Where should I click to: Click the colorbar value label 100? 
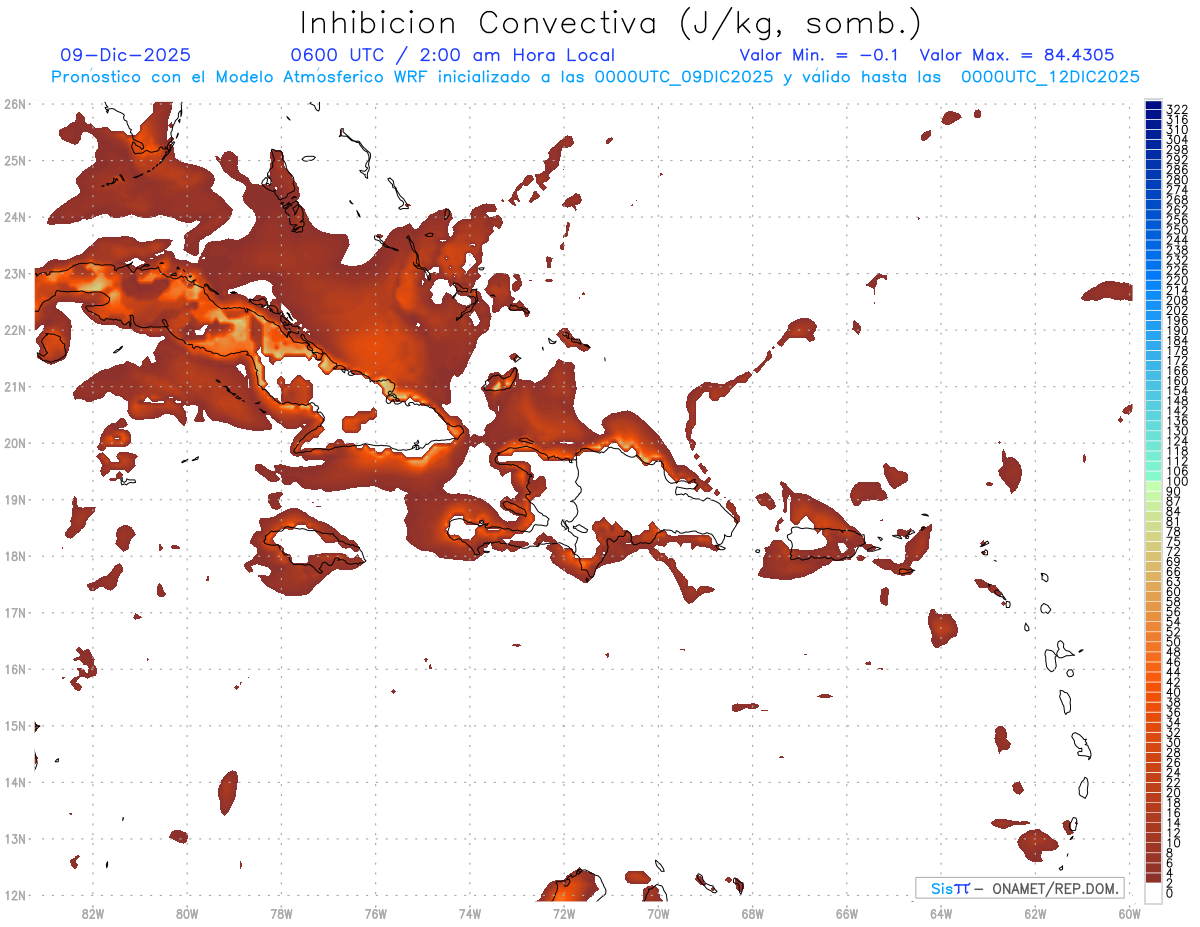pos(1177,481)
